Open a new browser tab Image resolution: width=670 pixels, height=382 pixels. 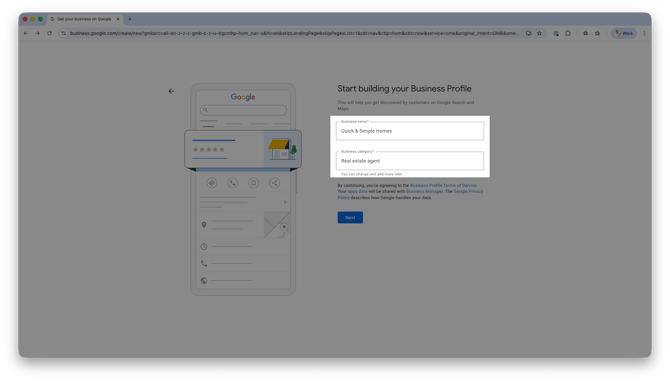pyautogui.click(x=130, y=19)
